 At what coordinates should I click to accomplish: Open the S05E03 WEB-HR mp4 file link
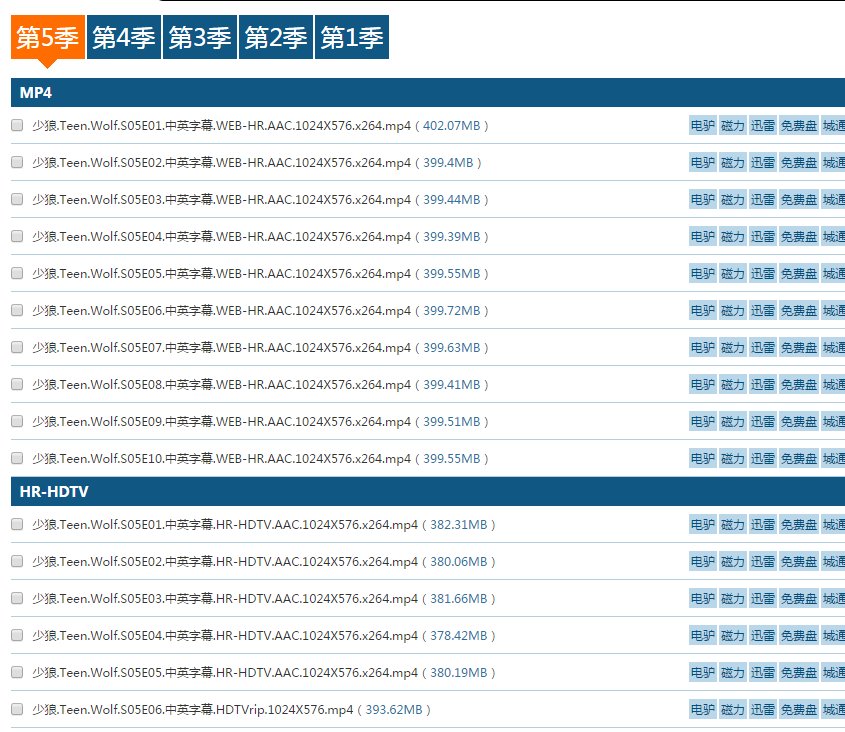221,200
